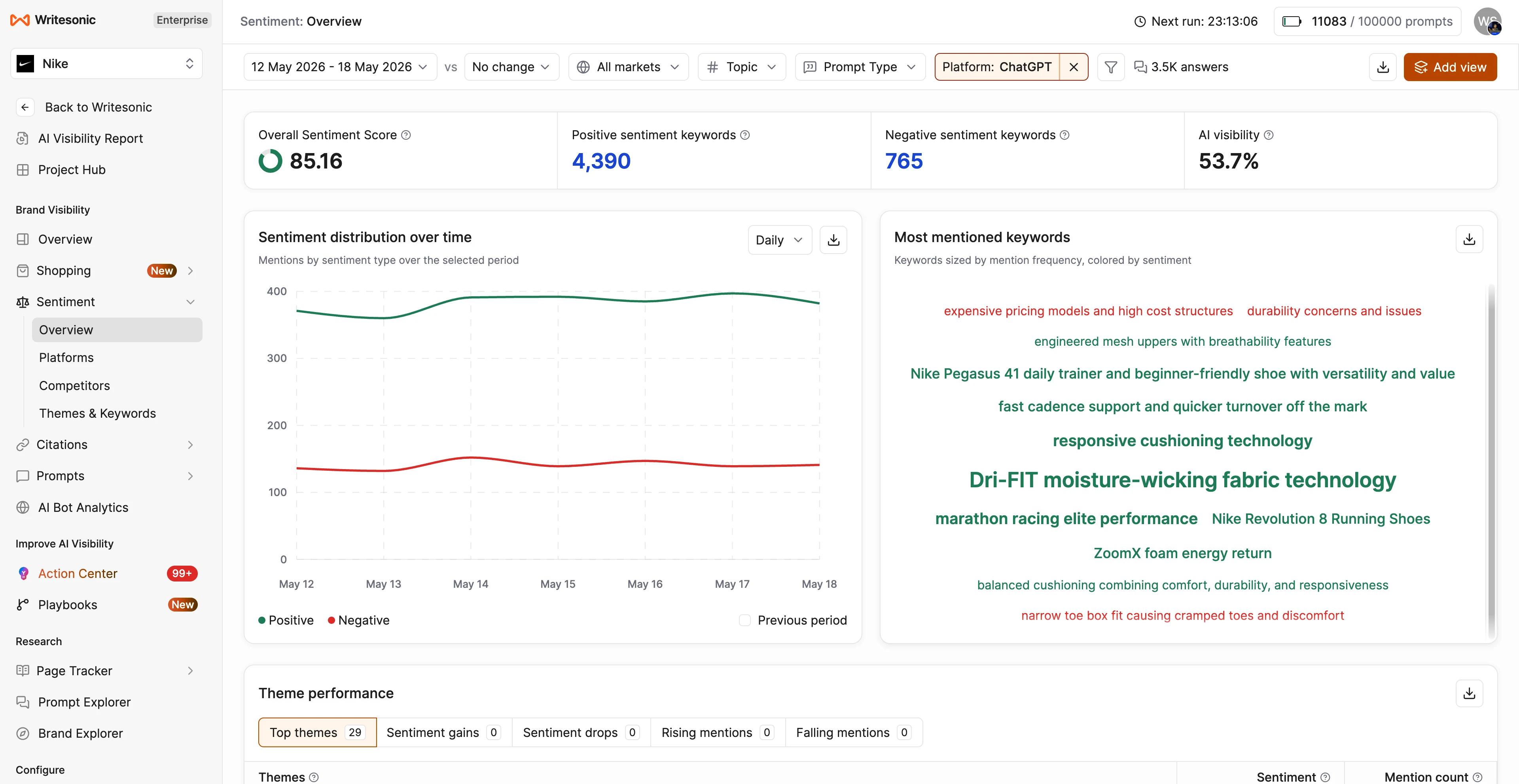Click the info icon next to Negative sentiment keywords

pyautogui.click(x=1064, y=135)
